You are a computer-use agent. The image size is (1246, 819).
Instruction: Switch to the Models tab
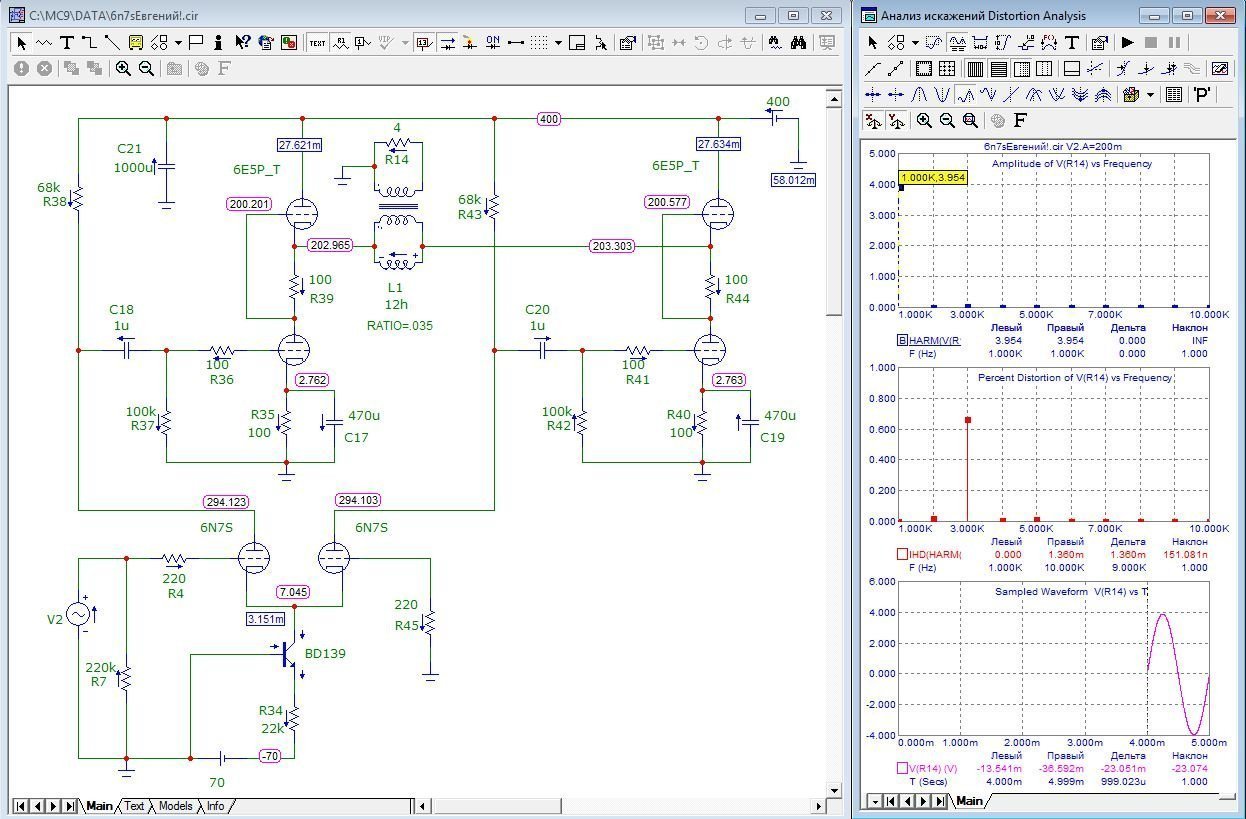click(175, 806)
